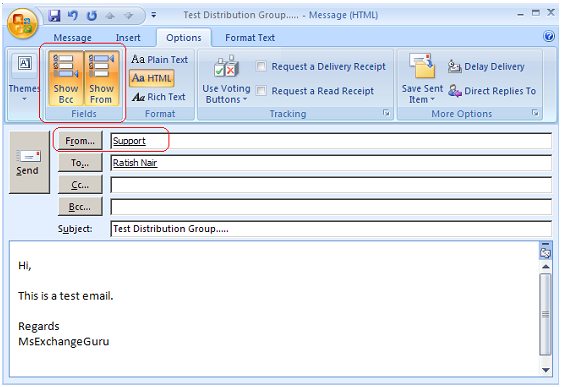Viewport: 562px width, 387px height.
Task: Go to next item with the down arrow
Action: coord(128,15)
